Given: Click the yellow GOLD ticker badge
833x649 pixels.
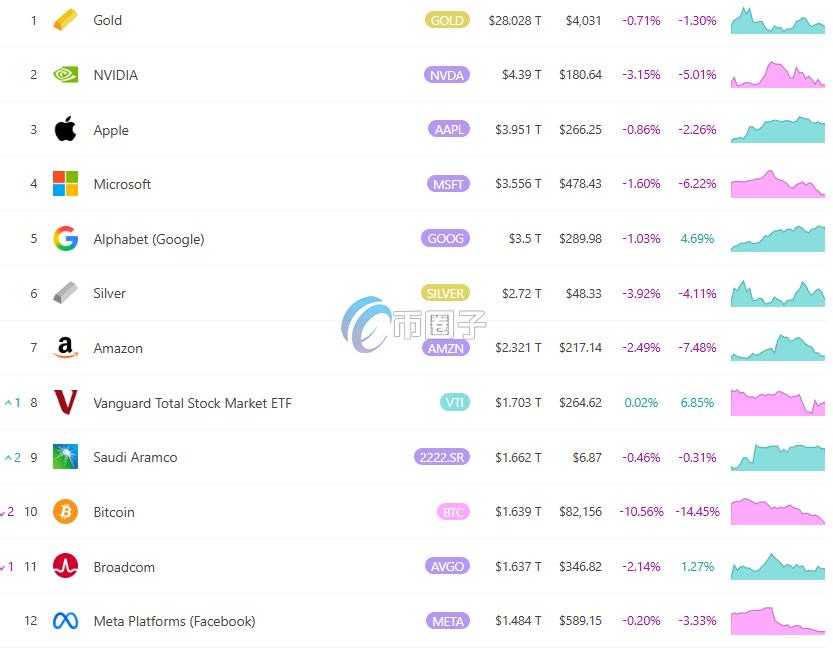Looking at the screenshot, I should click(x=447, y=20).
